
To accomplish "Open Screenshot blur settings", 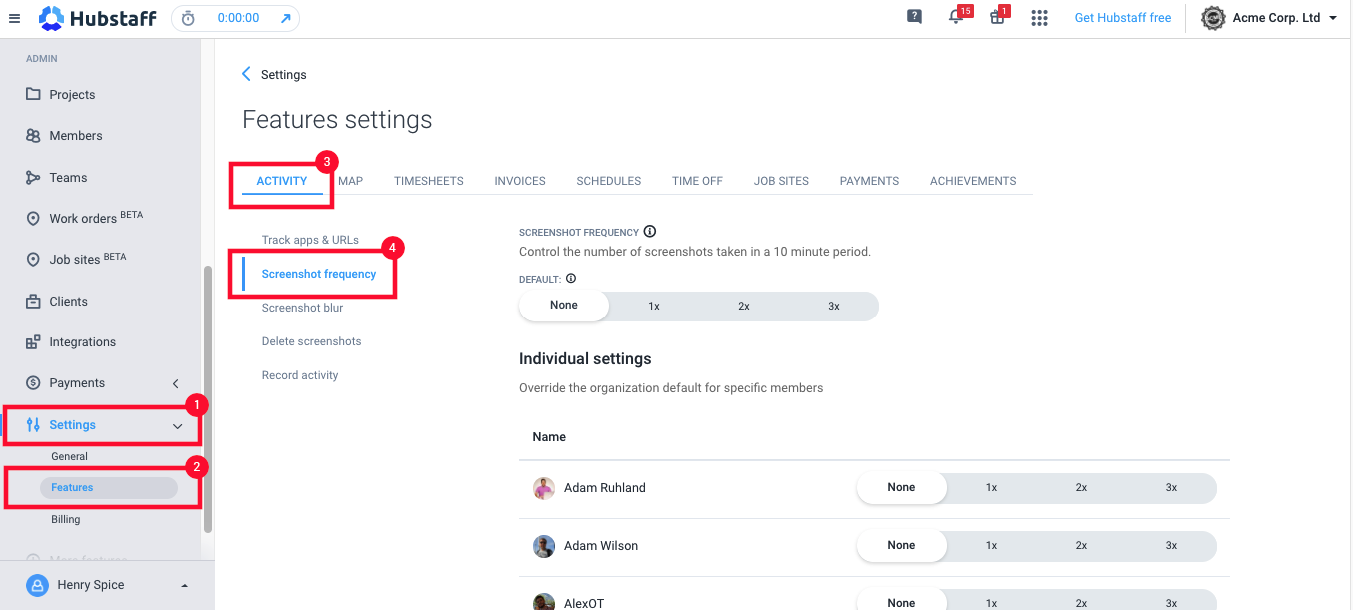I will point(302,308).
